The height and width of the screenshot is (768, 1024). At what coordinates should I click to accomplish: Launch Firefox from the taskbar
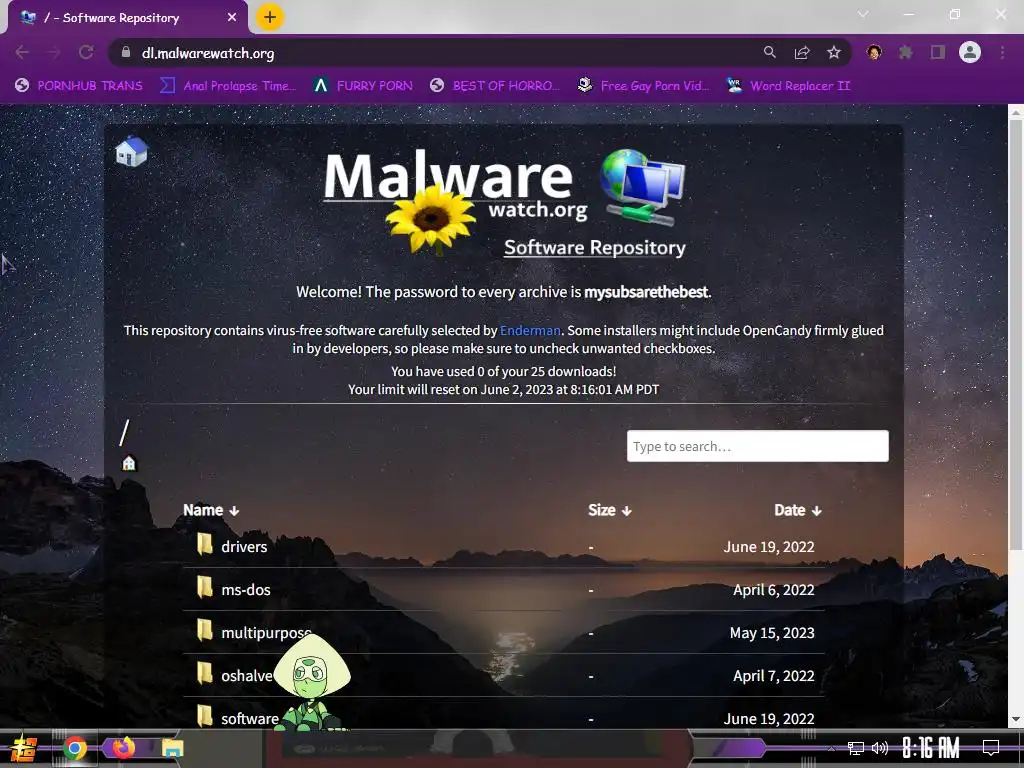coord(123,747)
